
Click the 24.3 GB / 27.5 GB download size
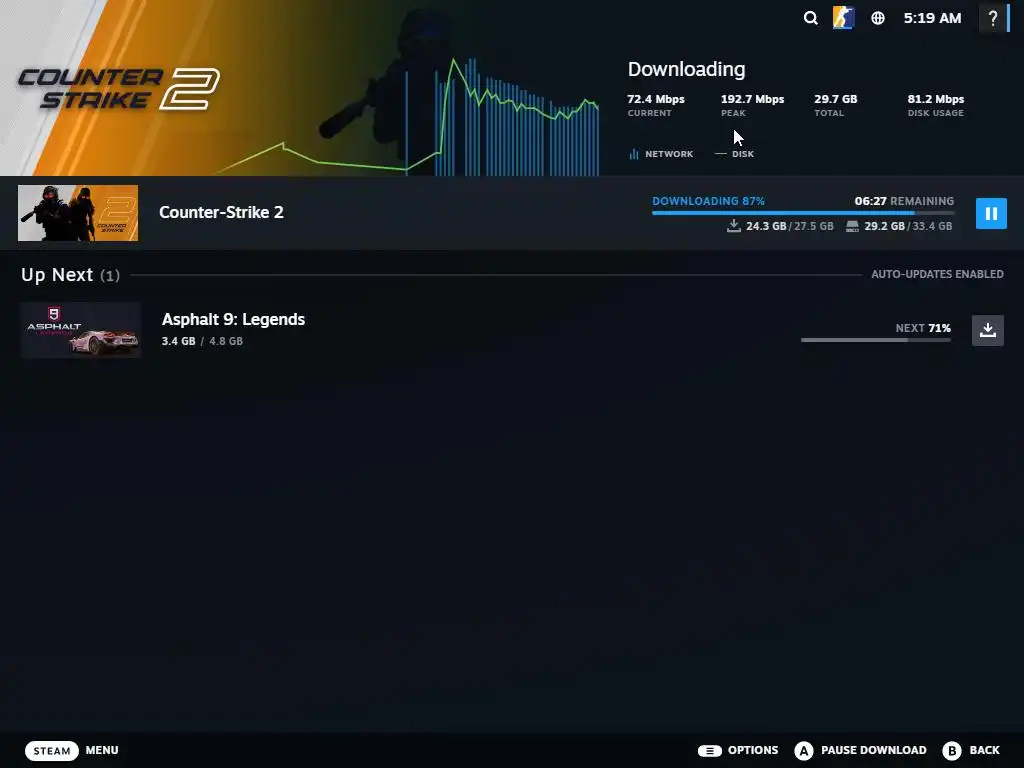(790, 226)
